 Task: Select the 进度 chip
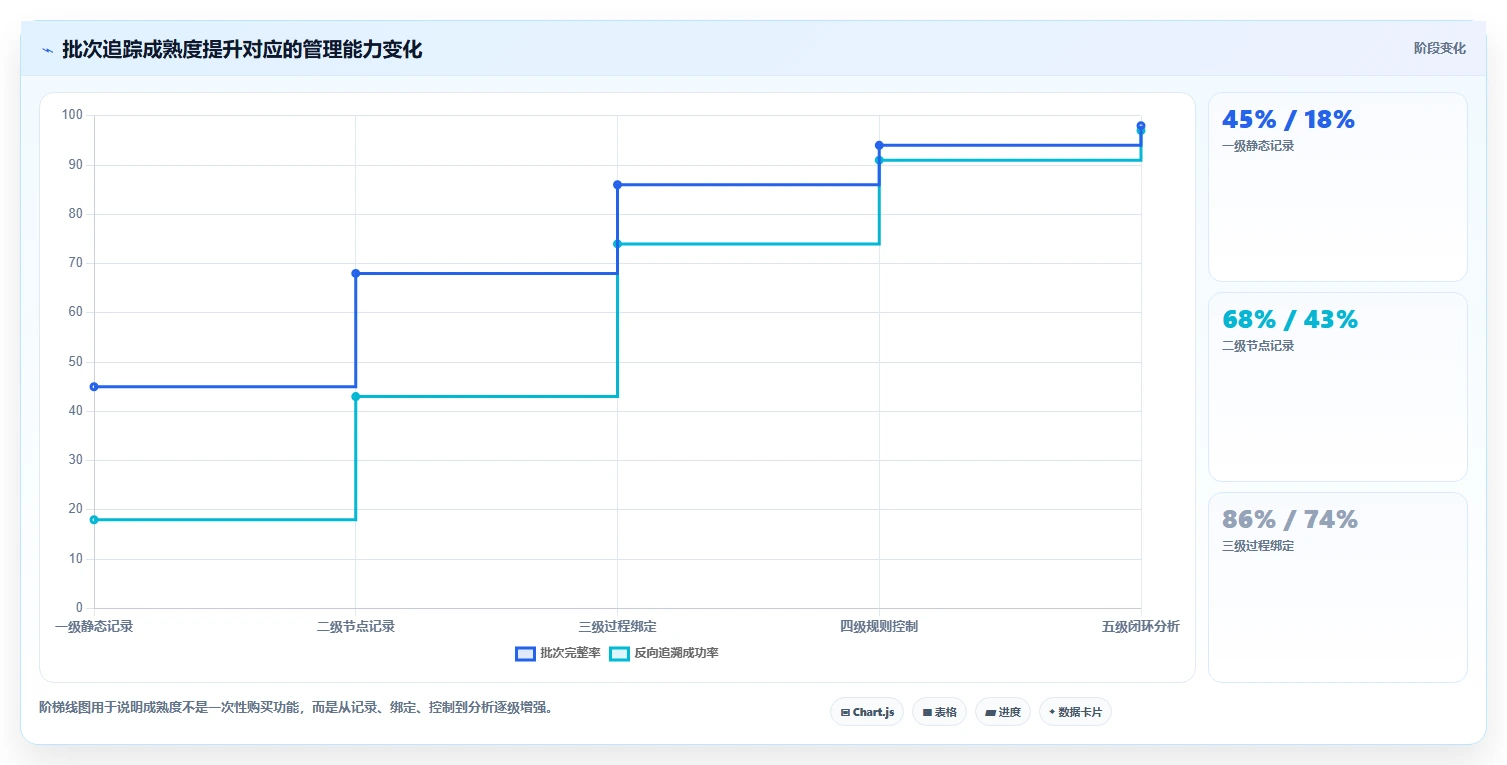point(1003,712)
